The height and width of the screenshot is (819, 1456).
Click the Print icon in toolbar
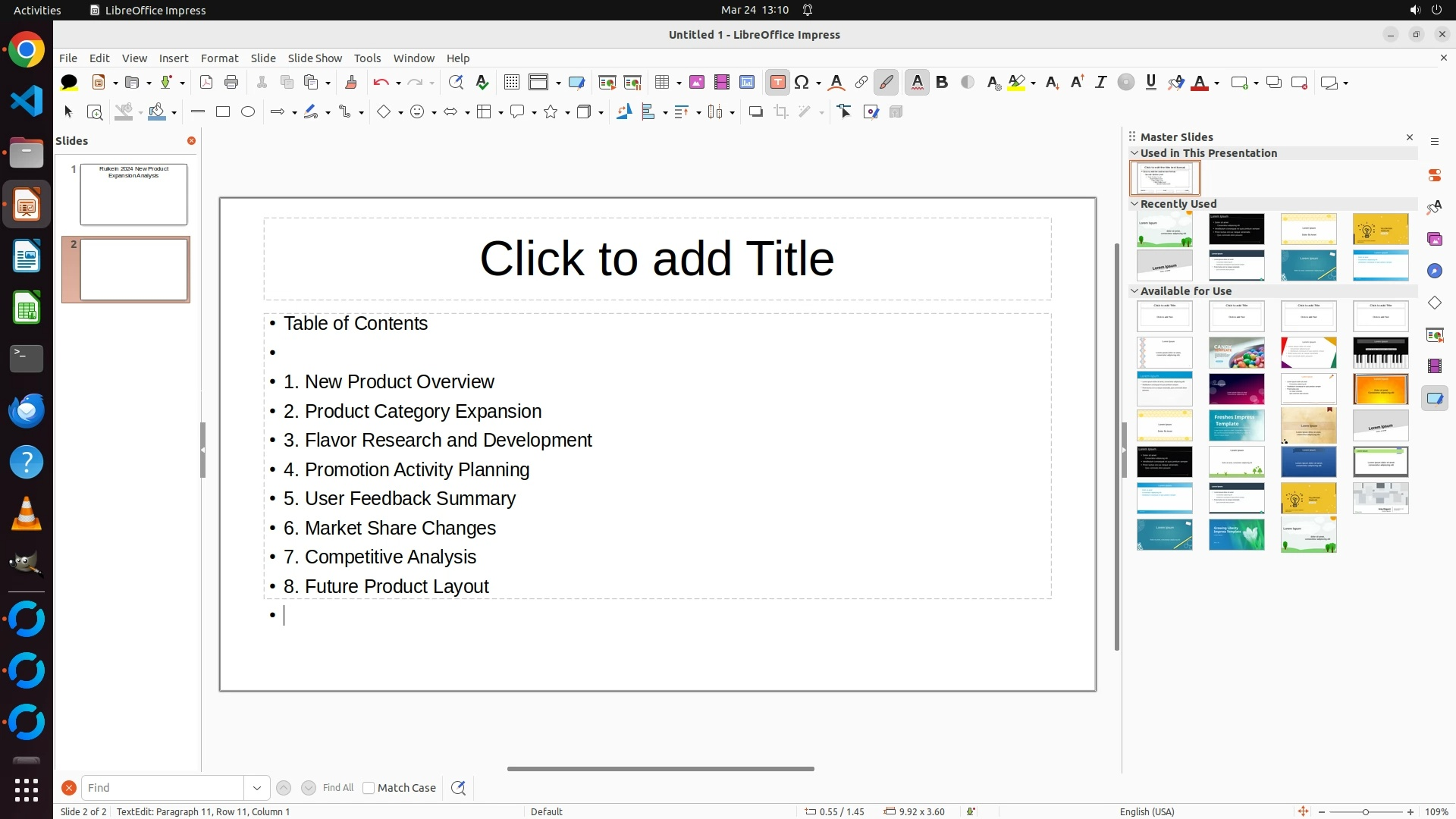point(231,83)
